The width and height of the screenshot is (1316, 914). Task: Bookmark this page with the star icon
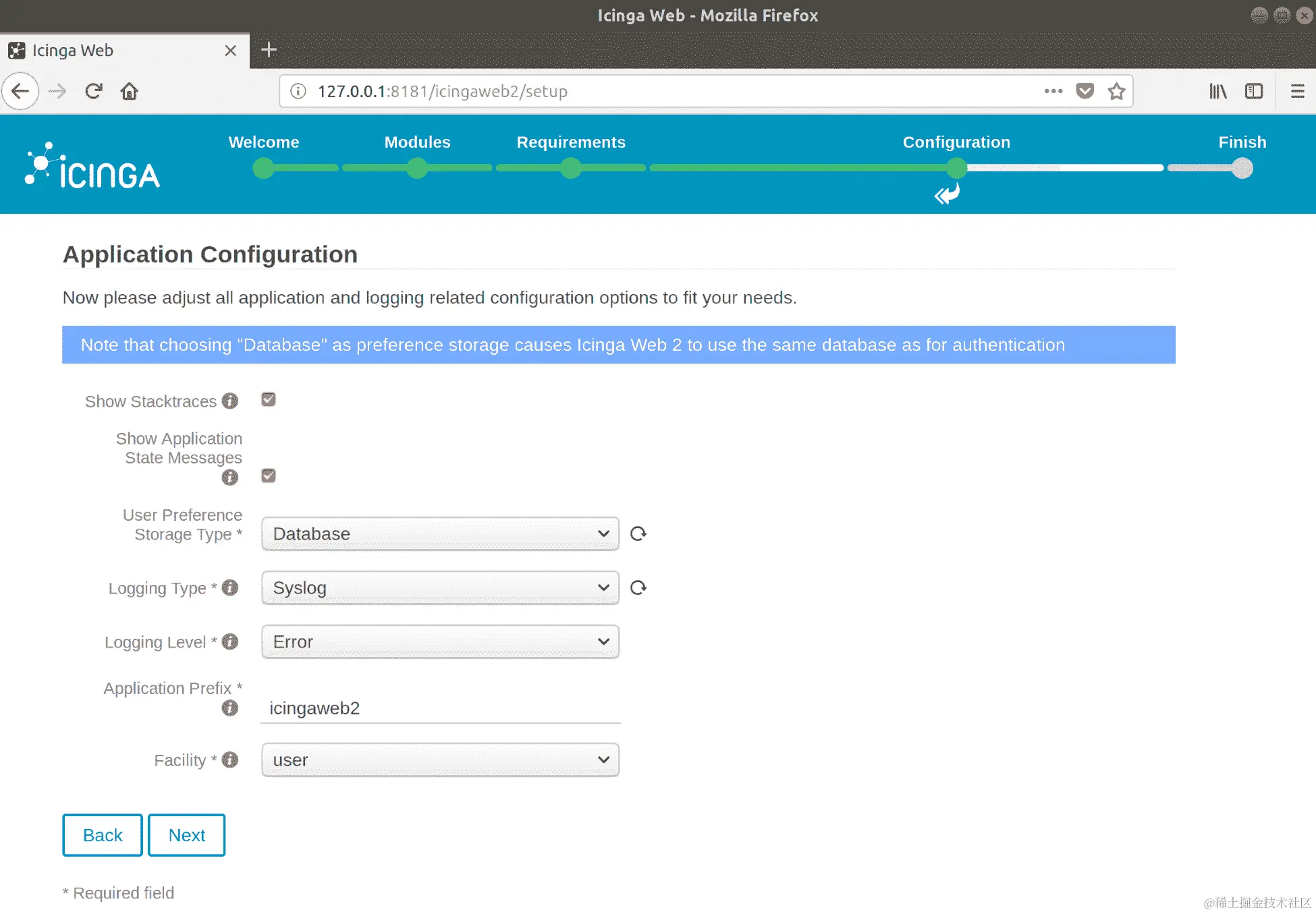1116,91
